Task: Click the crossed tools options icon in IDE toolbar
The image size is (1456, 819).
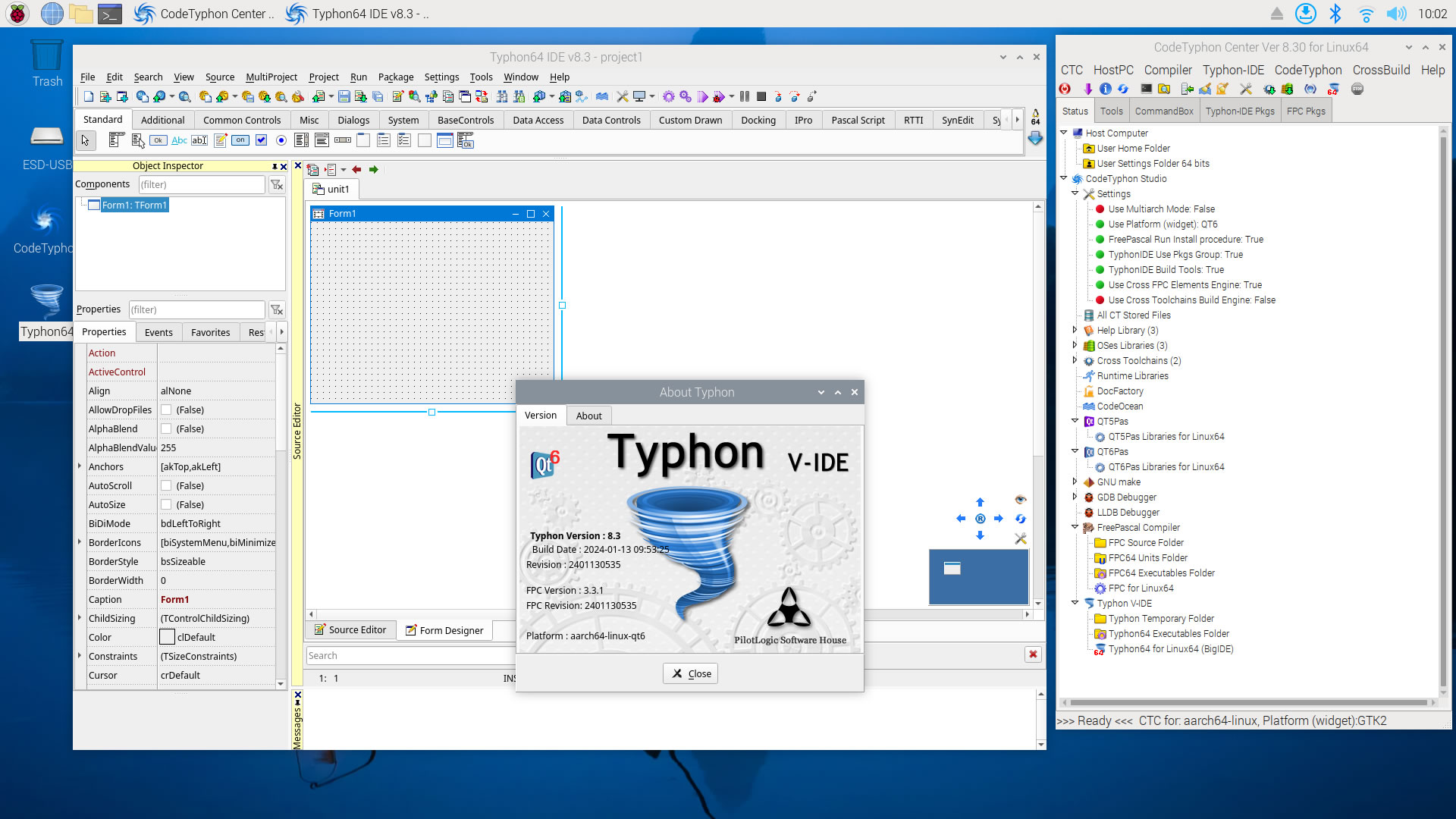Action: click(622, 96)
